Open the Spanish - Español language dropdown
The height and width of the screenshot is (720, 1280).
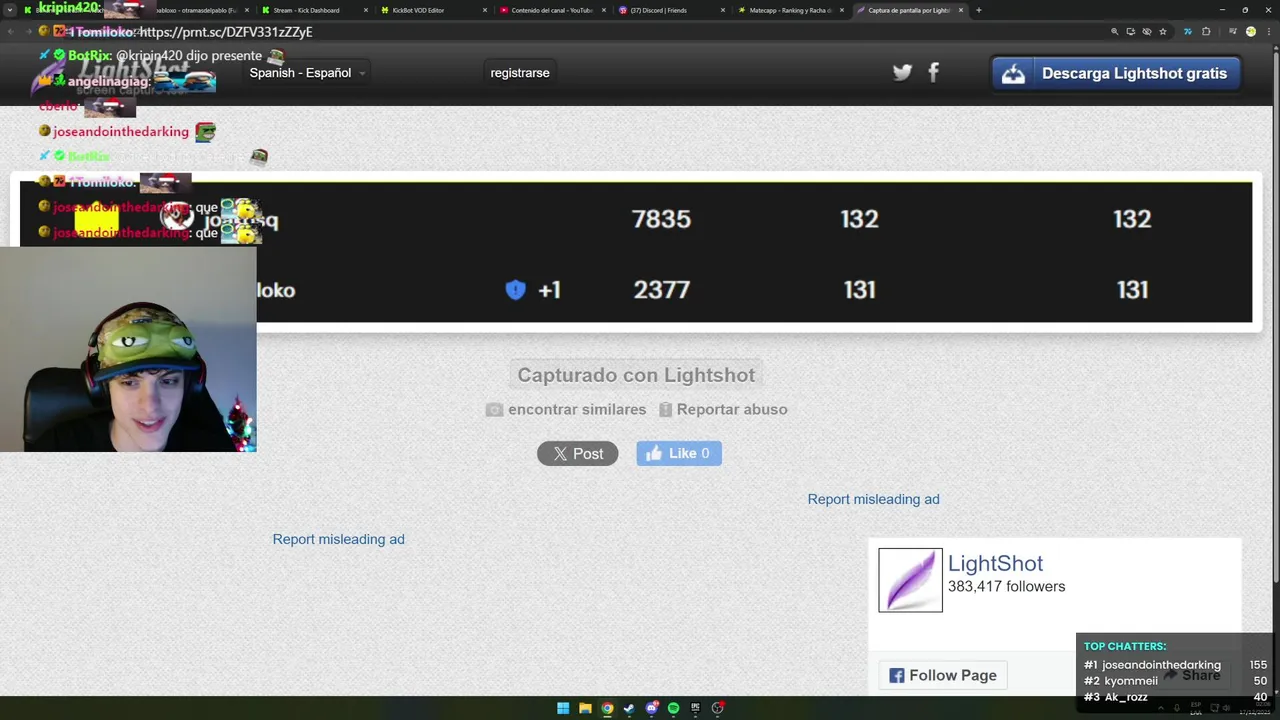307,73
